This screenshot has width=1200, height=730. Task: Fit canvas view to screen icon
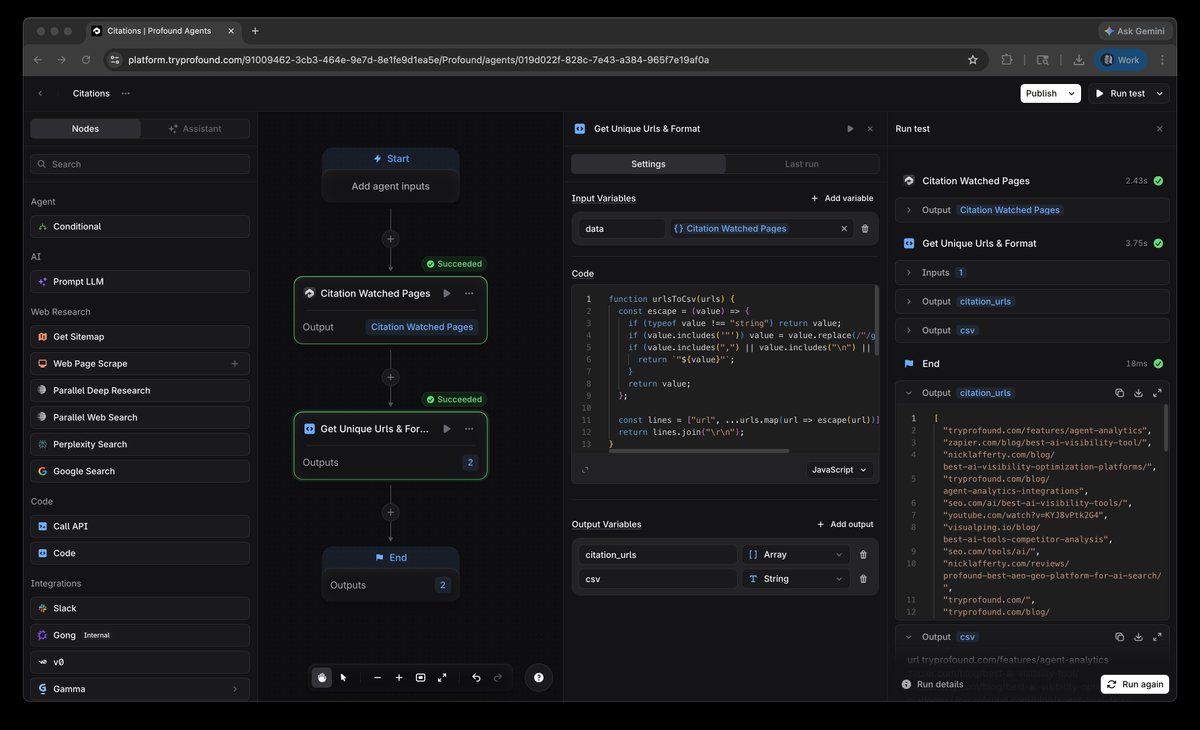pyautogui.click(x=421, y=677)
